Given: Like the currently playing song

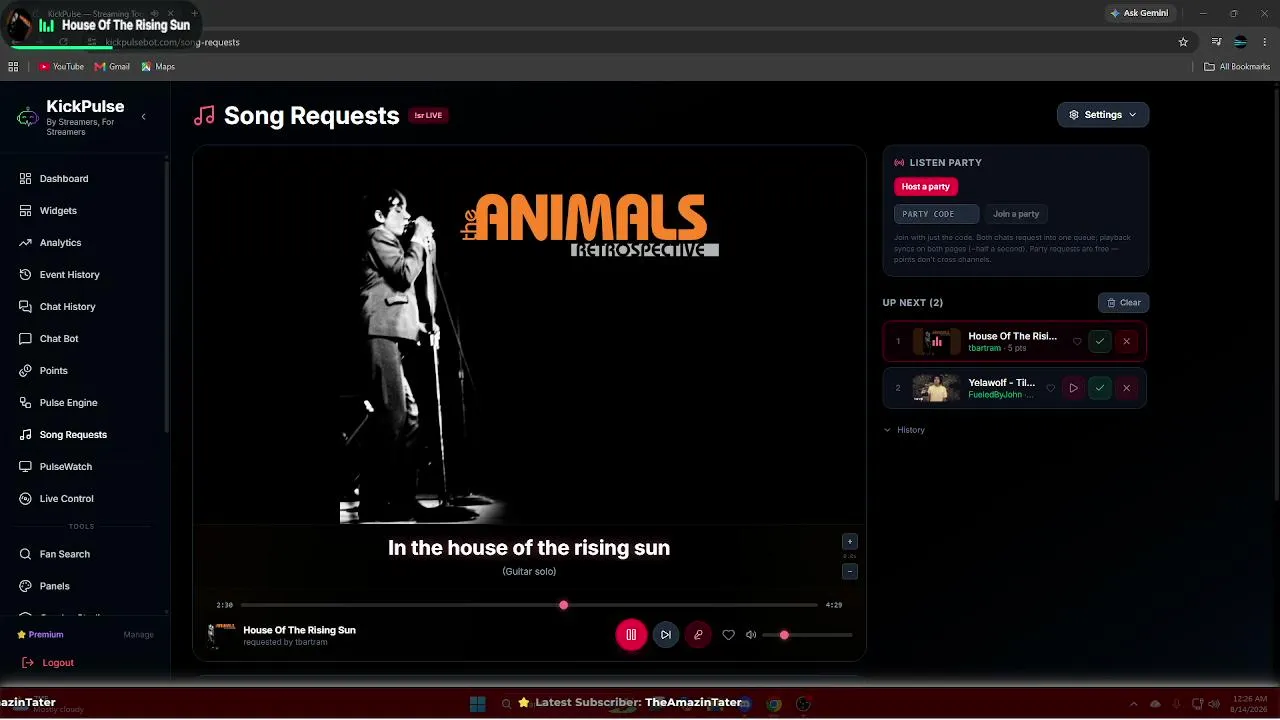Looking at the screenshot, I should 728,635.
